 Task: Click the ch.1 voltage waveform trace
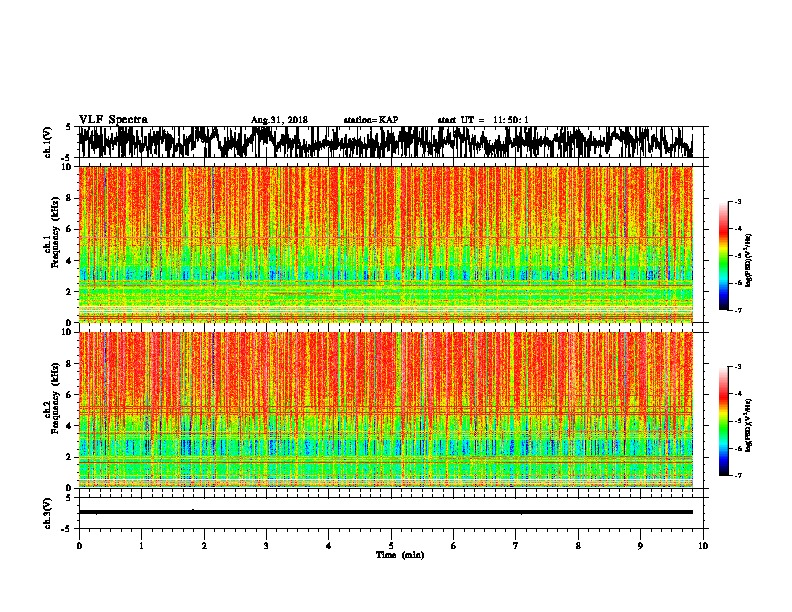coord(385,142)
